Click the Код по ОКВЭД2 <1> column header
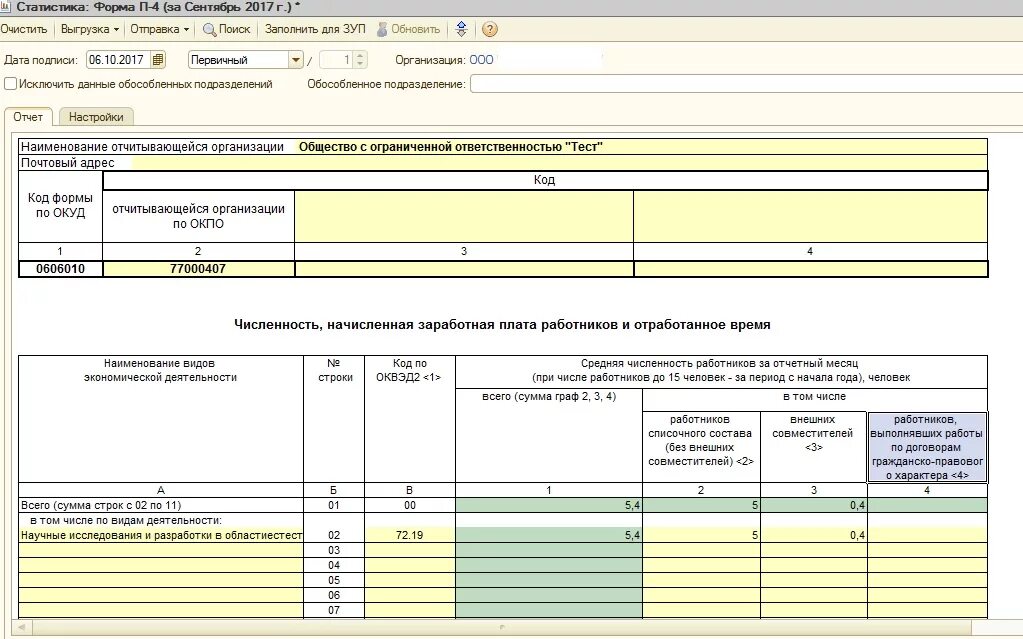 [410, 419]
